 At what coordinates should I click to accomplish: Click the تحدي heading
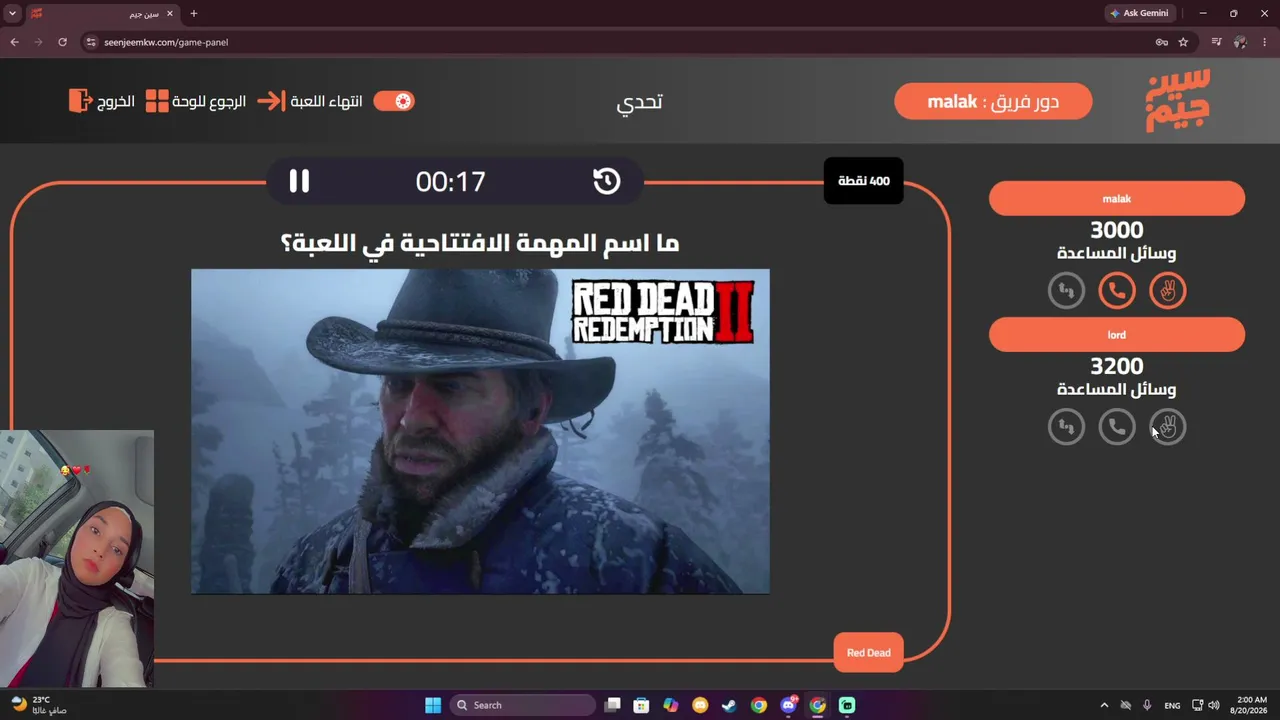640,101
